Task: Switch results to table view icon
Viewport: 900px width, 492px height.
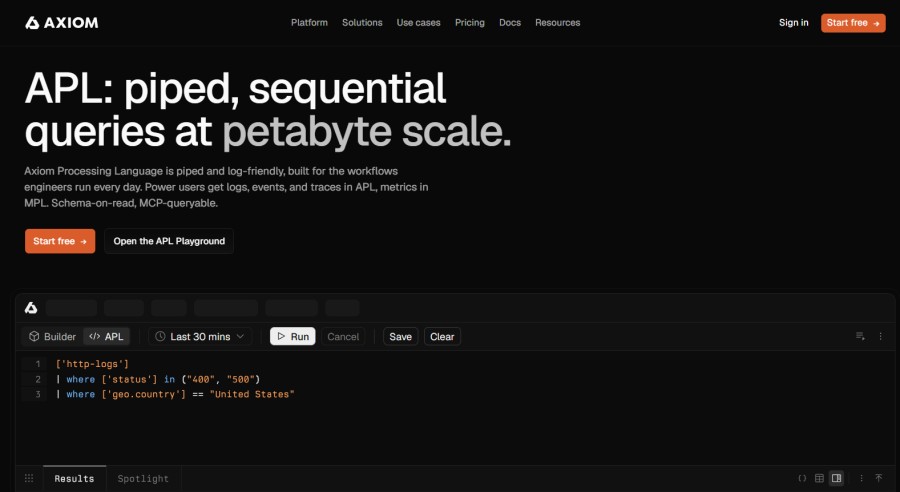Action: point(820,478)
